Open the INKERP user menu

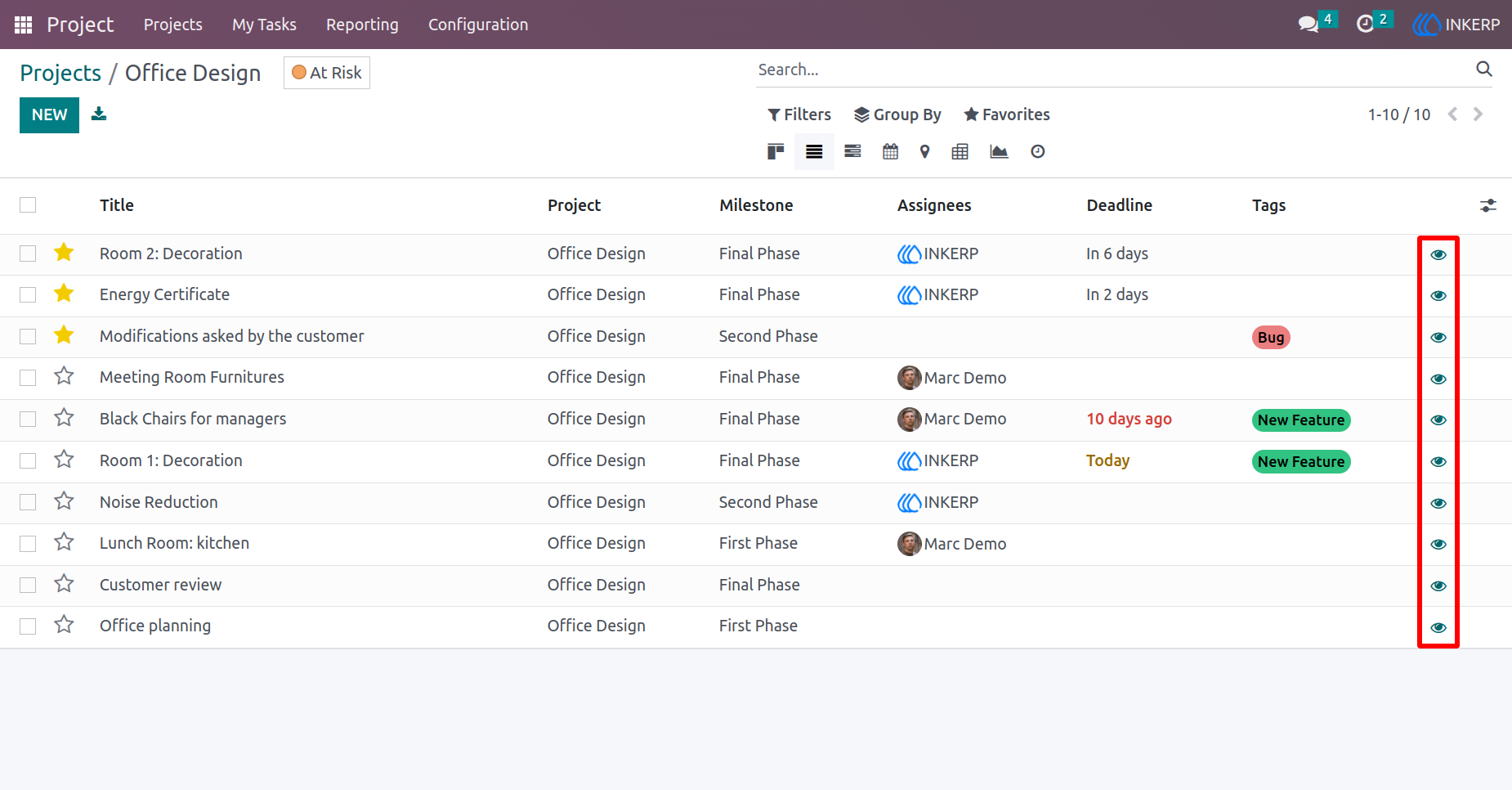(1456, 25)
